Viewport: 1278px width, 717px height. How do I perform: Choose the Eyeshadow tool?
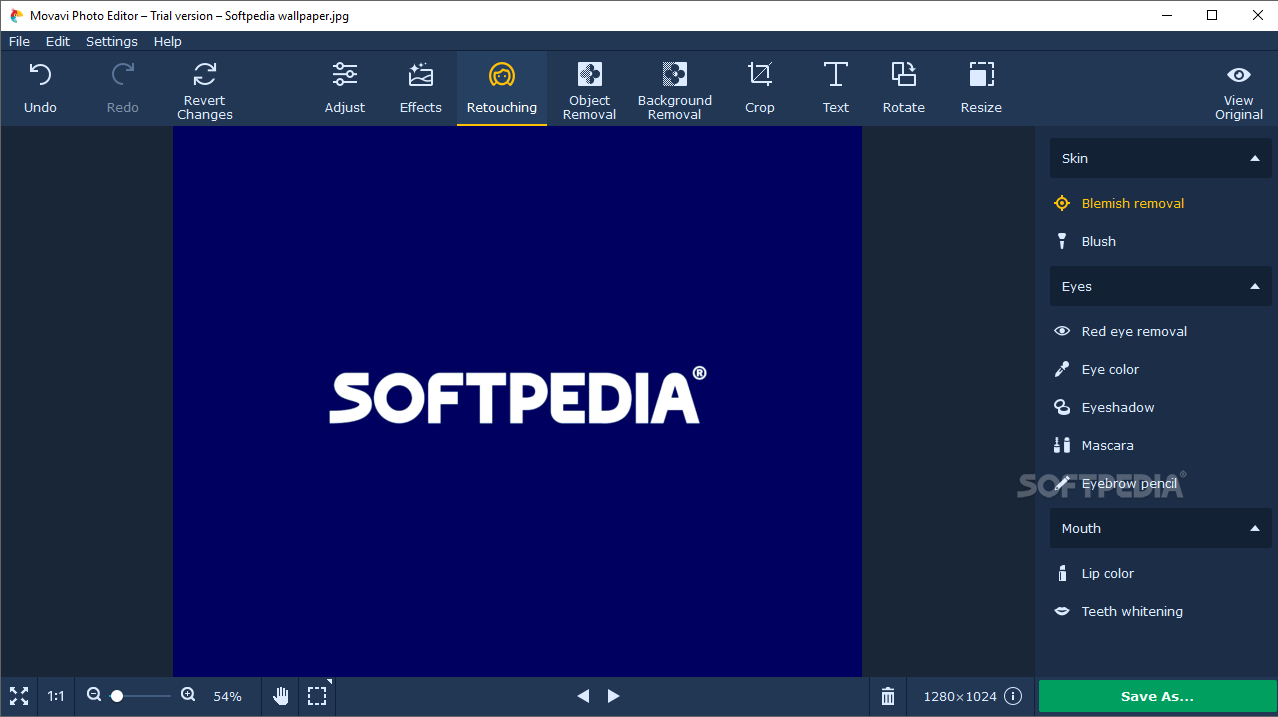pos(1104,407)
